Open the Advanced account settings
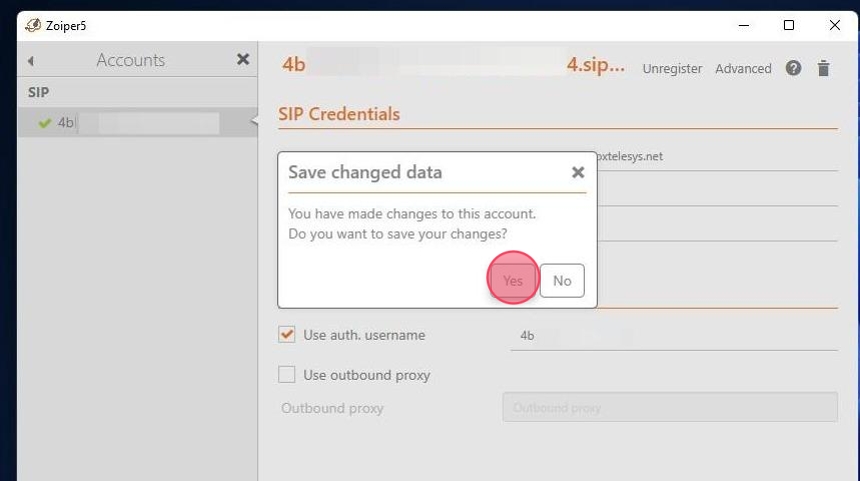This screenshot has width=860, height=481. [743, 69]
